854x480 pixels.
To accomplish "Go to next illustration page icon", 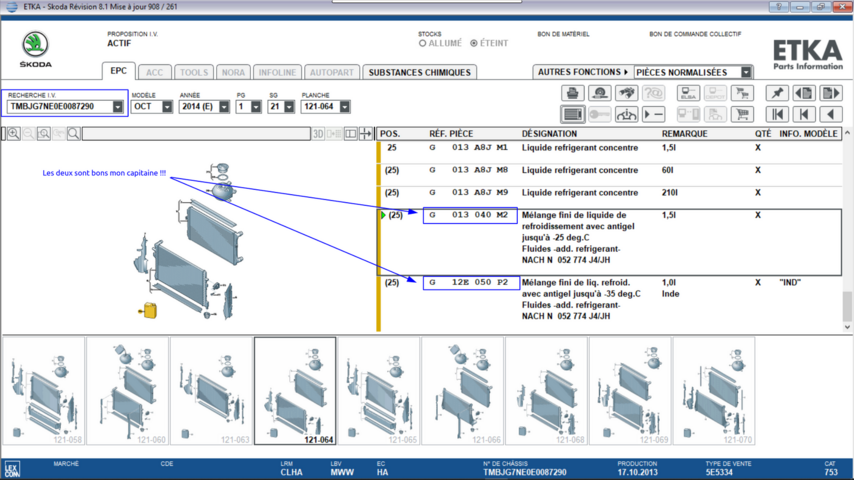I will (x=831, y=93).
